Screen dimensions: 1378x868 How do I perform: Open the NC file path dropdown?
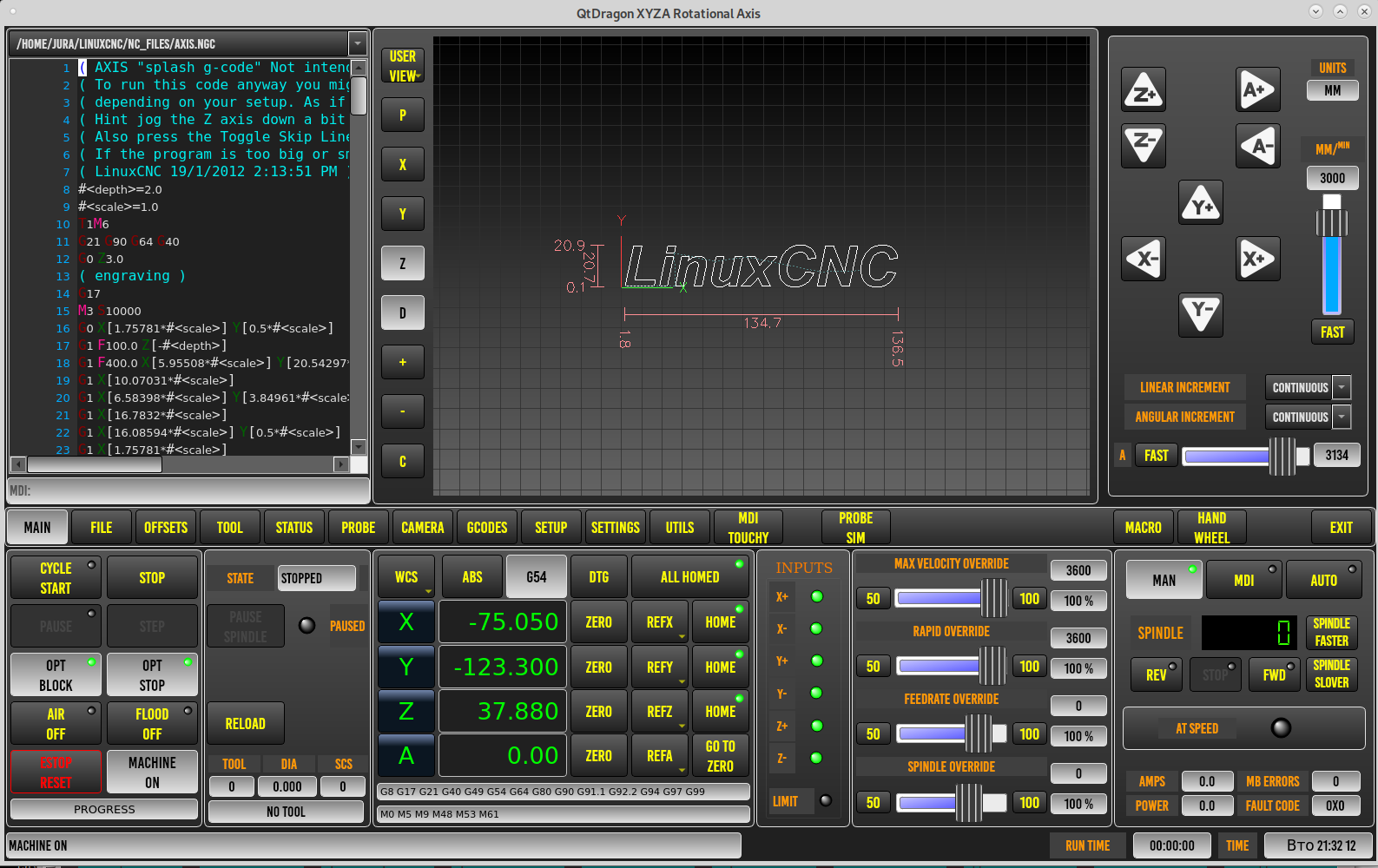click(x=357, y=43)
